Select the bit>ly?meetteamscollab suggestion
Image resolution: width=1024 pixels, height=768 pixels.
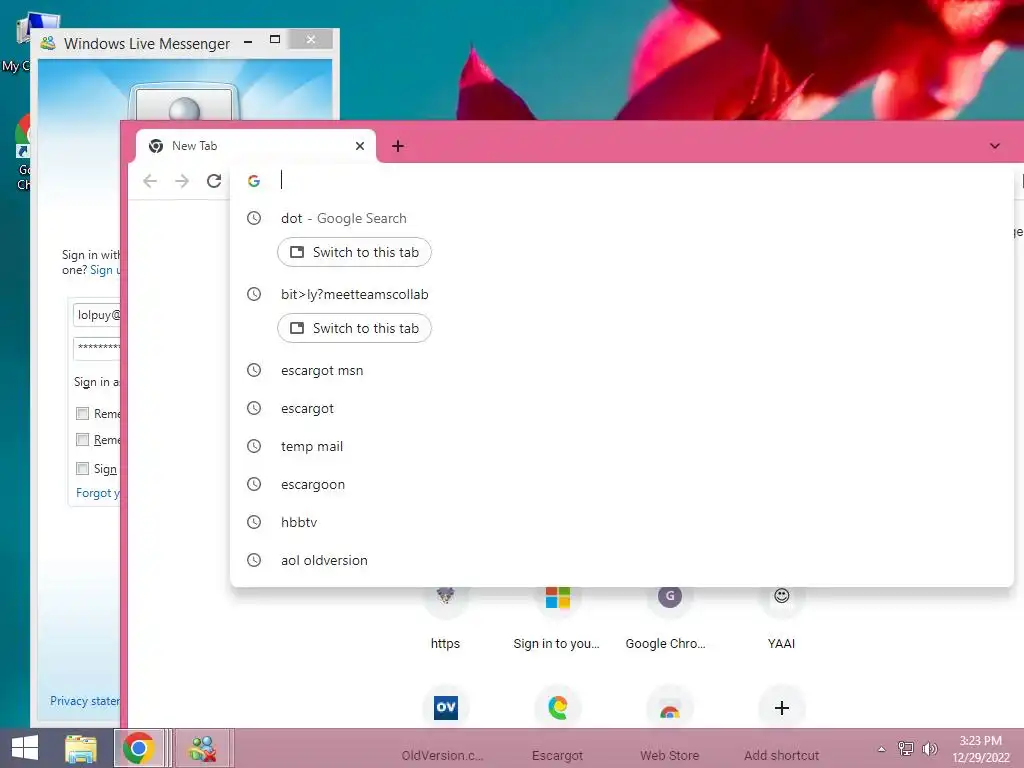(x=622, y=294)
